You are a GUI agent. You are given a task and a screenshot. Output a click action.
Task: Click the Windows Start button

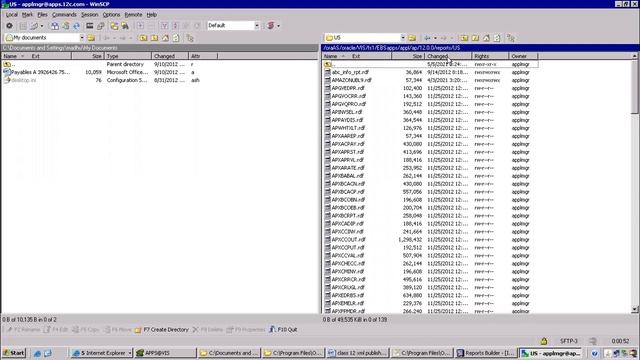[x=13, y=353]
